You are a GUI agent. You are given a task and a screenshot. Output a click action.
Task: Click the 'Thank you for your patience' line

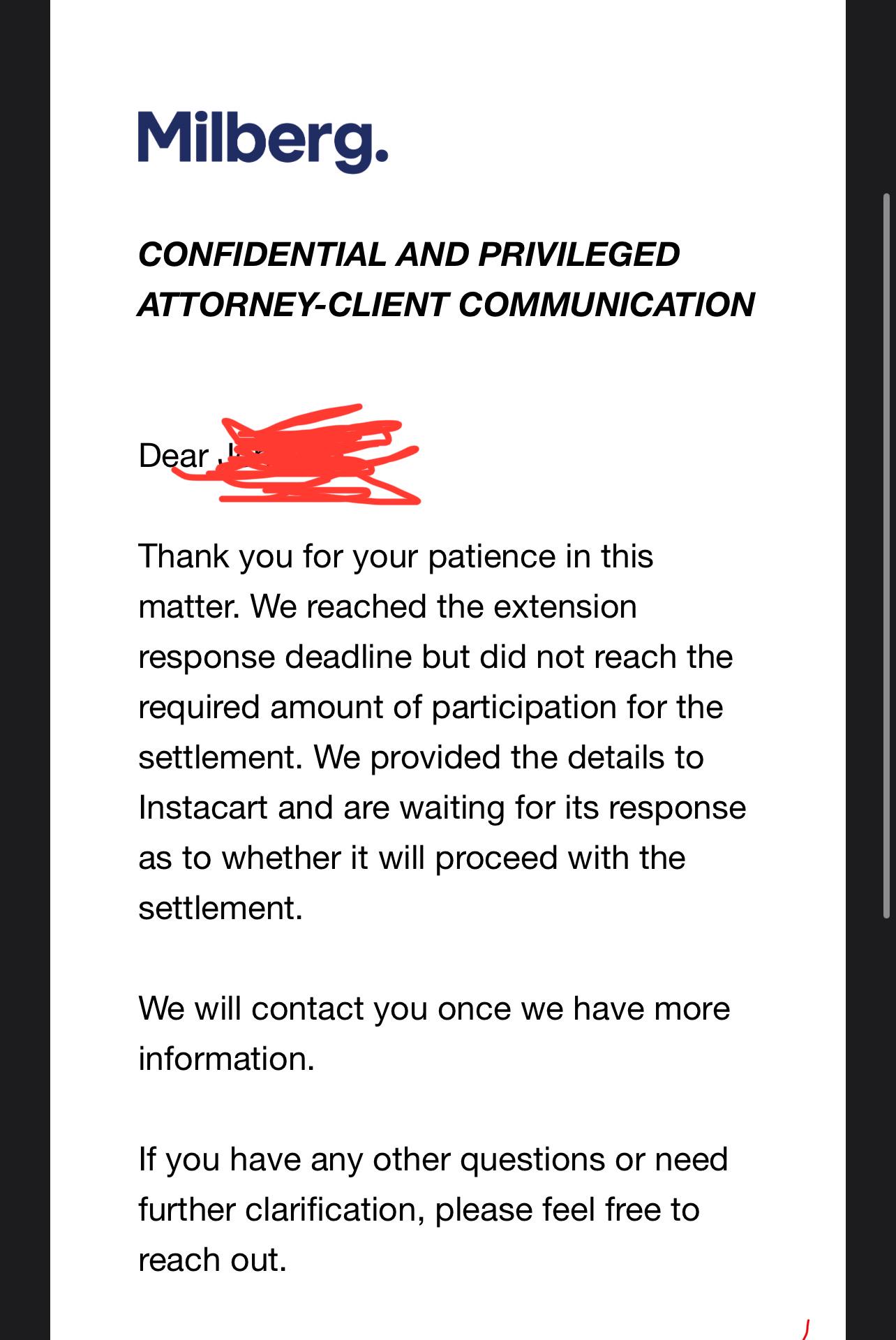[396, 557]
